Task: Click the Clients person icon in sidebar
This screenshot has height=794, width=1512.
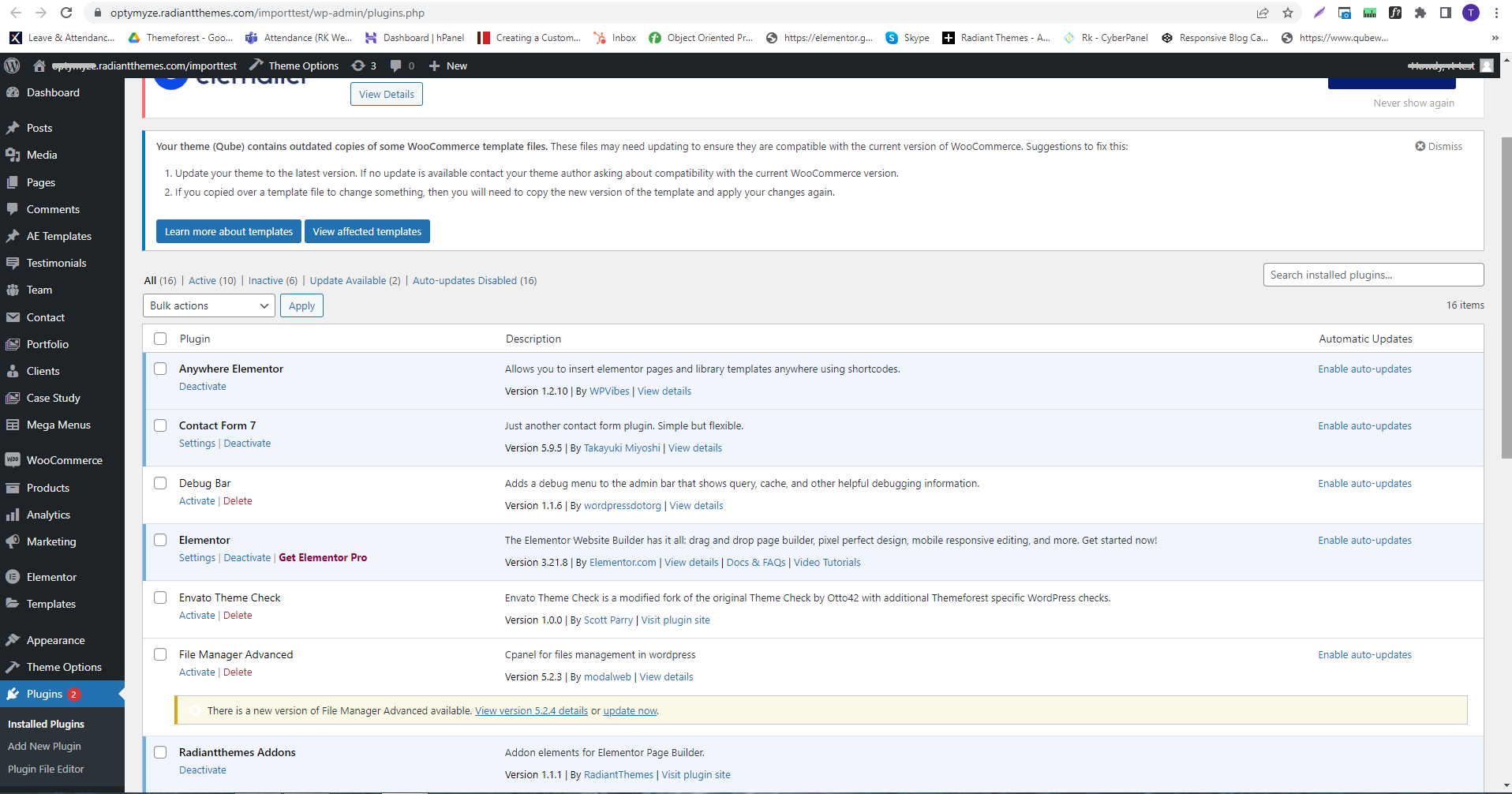Action: (13, 371)
